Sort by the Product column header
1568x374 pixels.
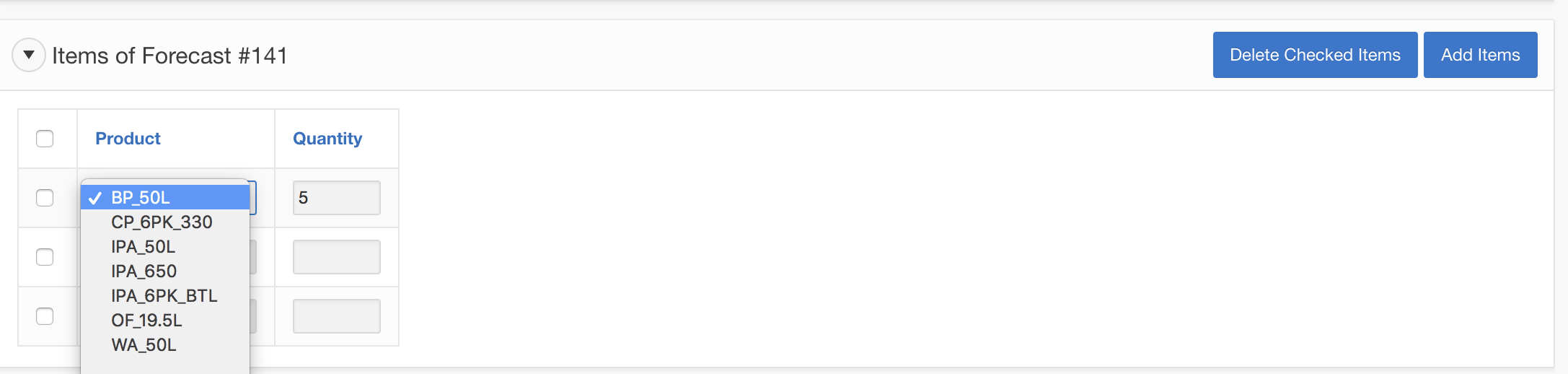click(x=128, y=139)
